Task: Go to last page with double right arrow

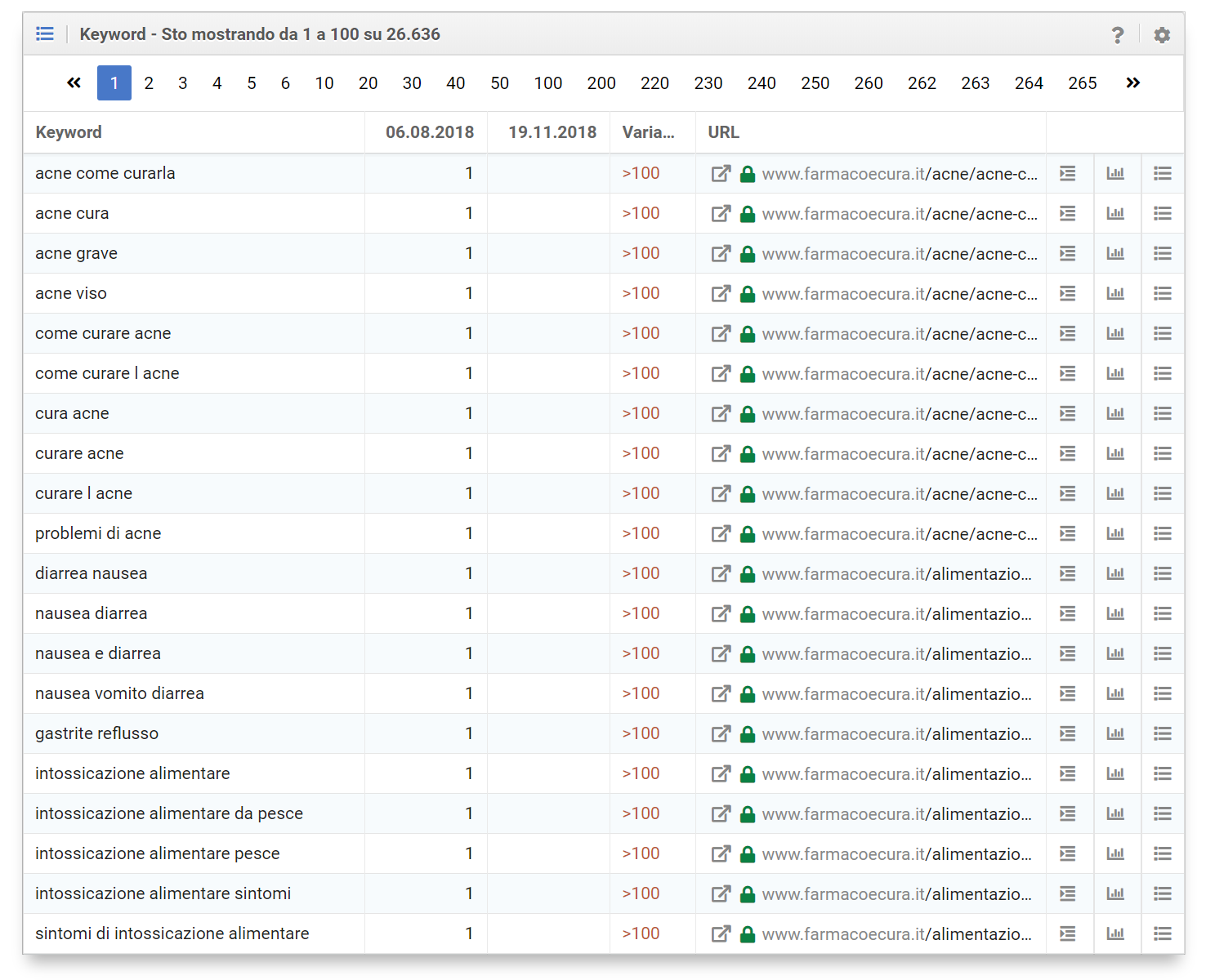Action: pyautogui.click(x=1132, y=82)
